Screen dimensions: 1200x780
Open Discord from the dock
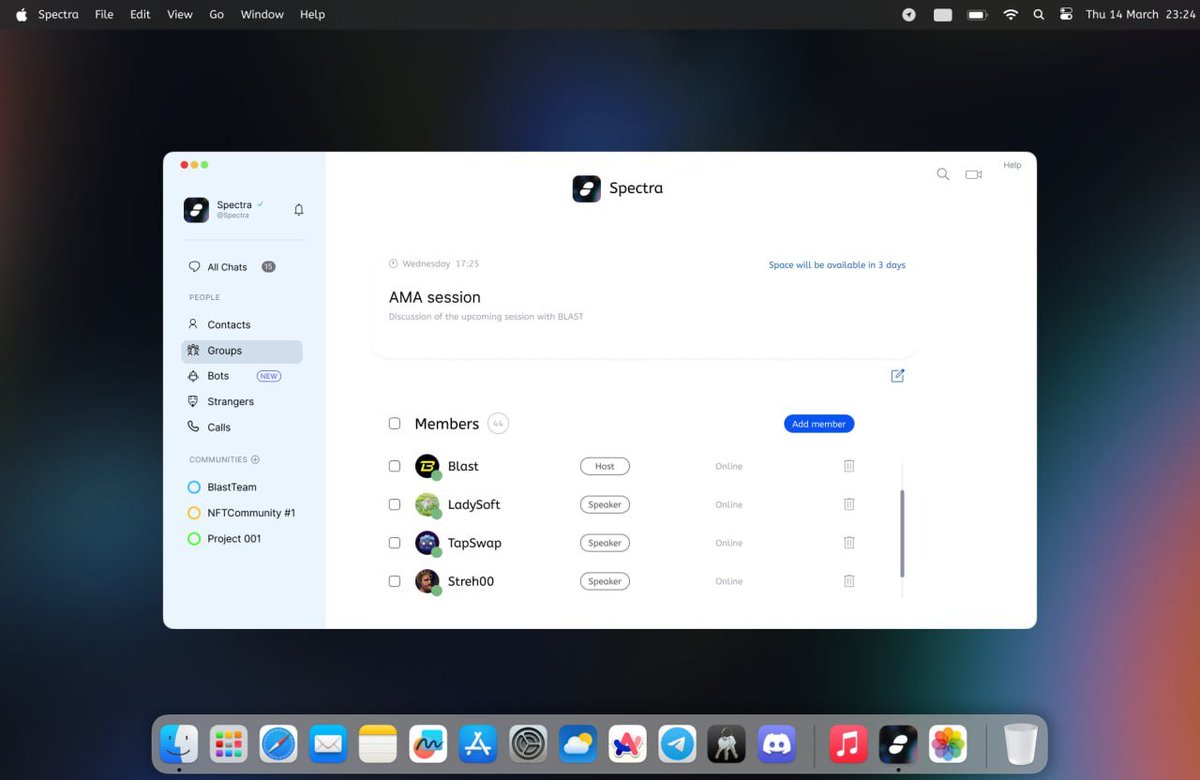777,744
